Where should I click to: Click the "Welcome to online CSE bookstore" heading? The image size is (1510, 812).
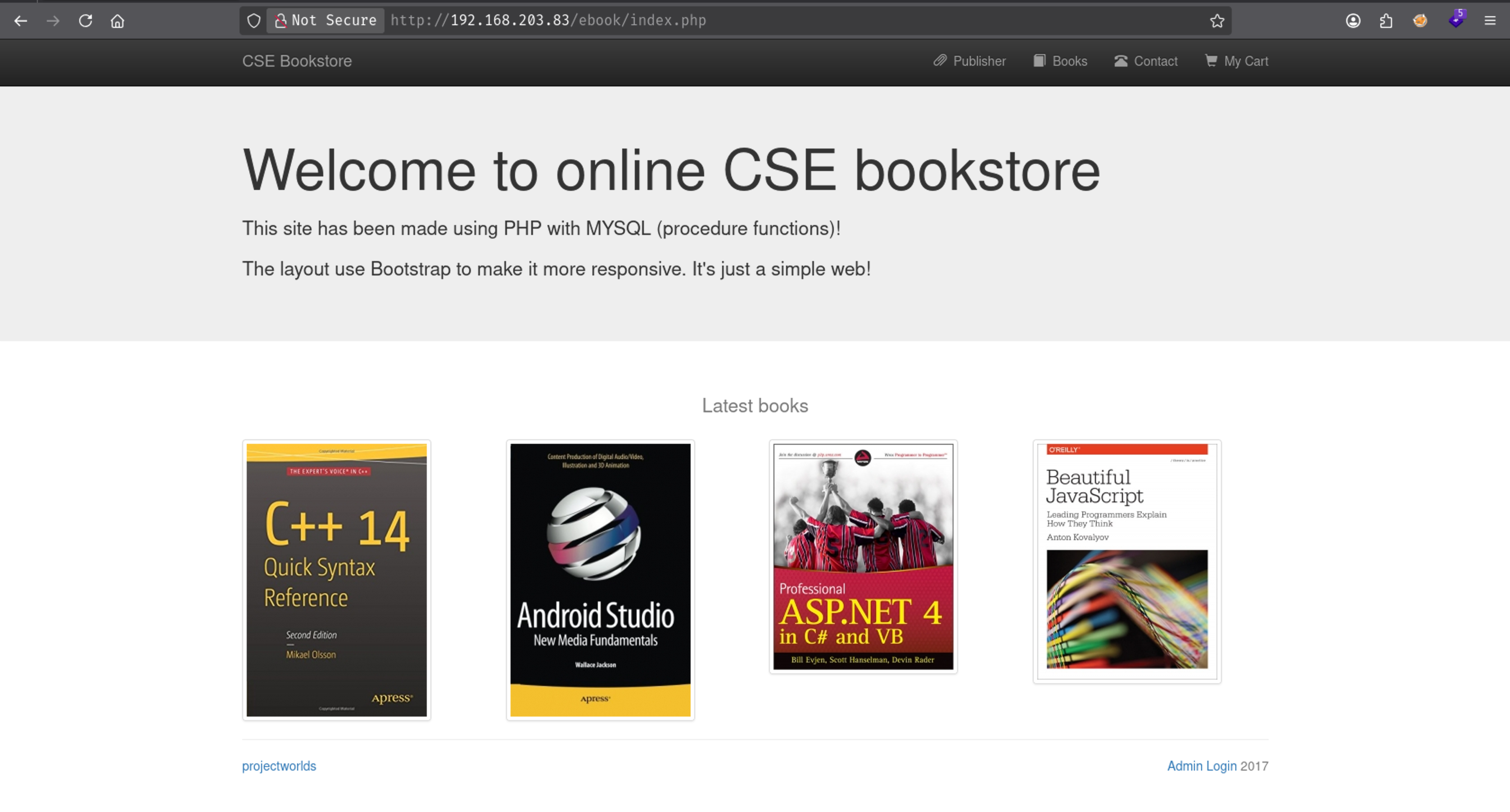tap(671, 170)
